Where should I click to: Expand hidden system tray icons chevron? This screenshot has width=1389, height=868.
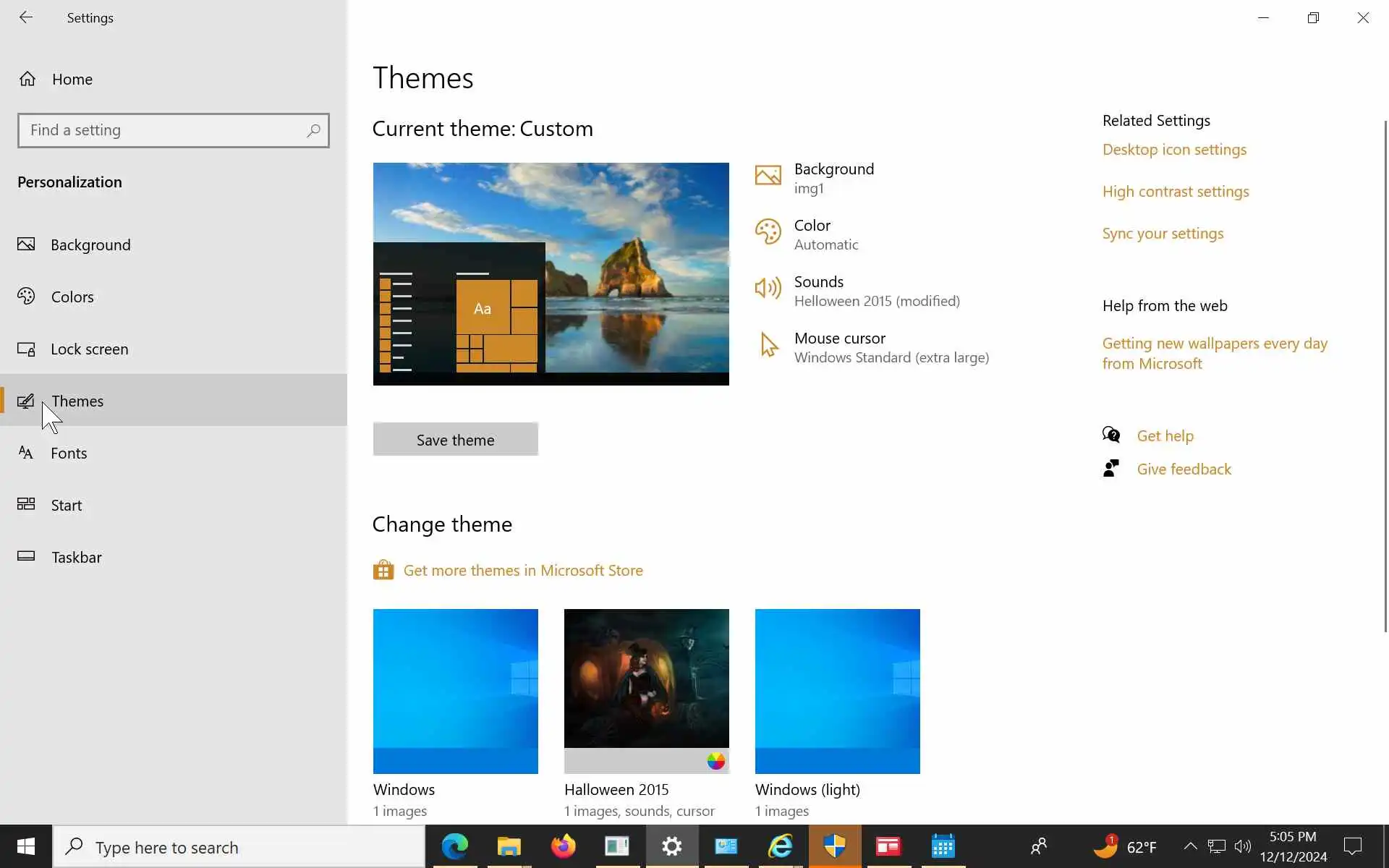pyautogui.click(x=1189, y=846)
